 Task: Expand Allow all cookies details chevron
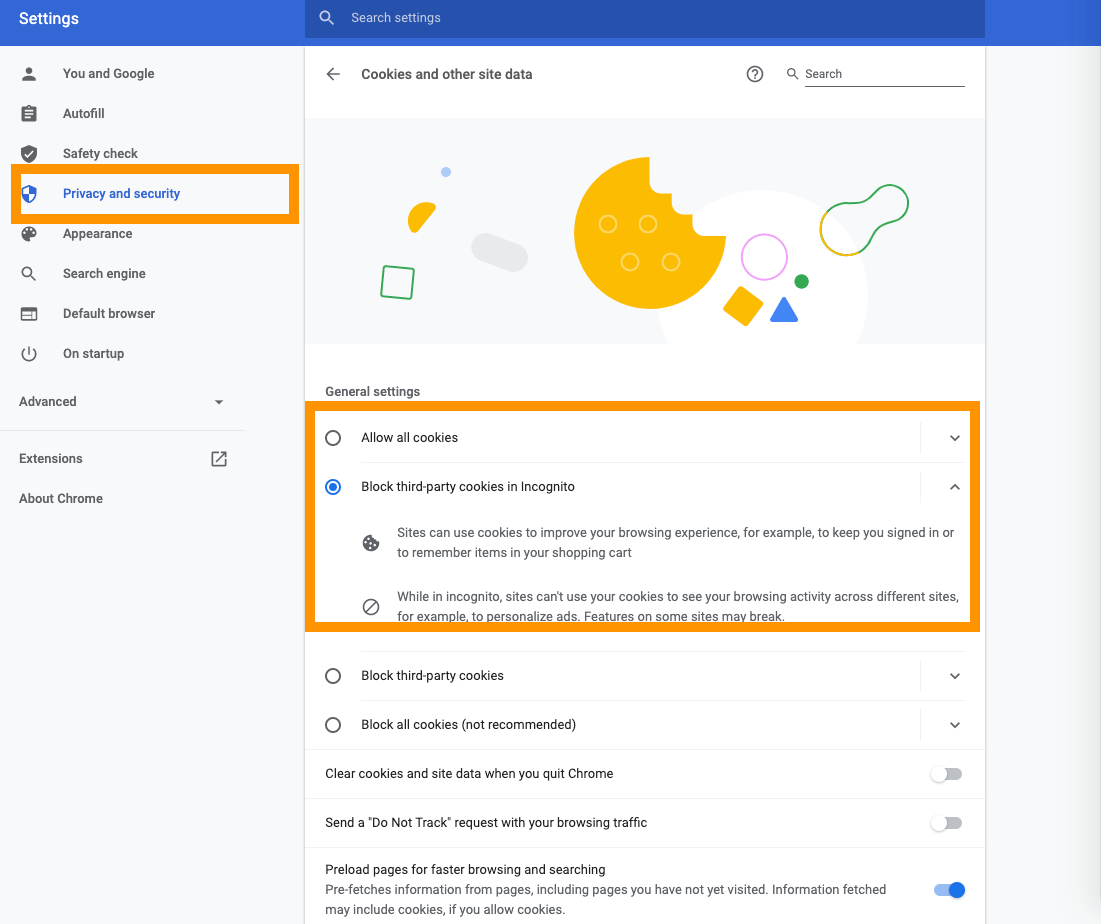[954, 438]
